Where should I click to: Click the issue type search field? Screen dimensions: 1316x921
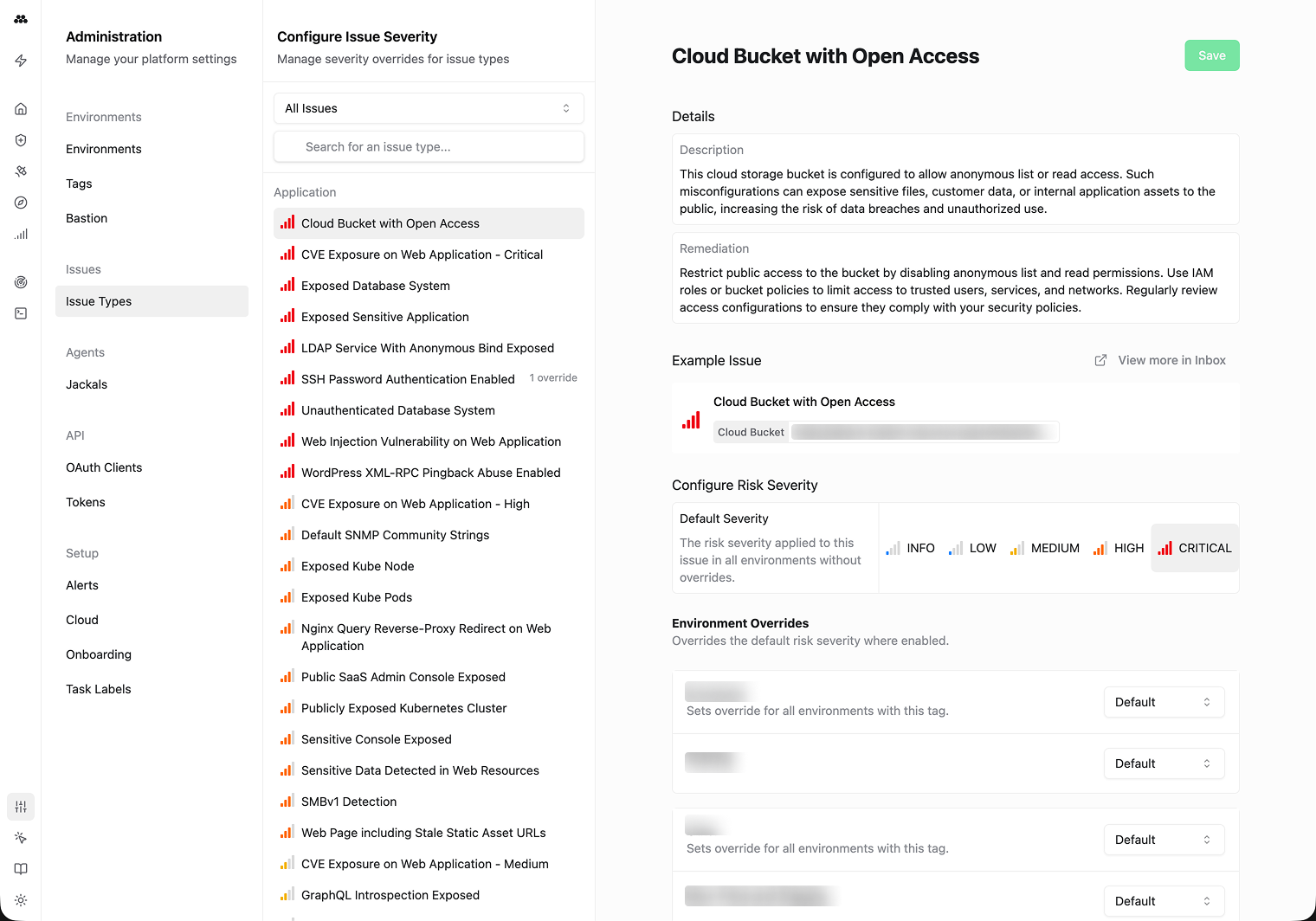pyautogui.click(x=429, y=147)
